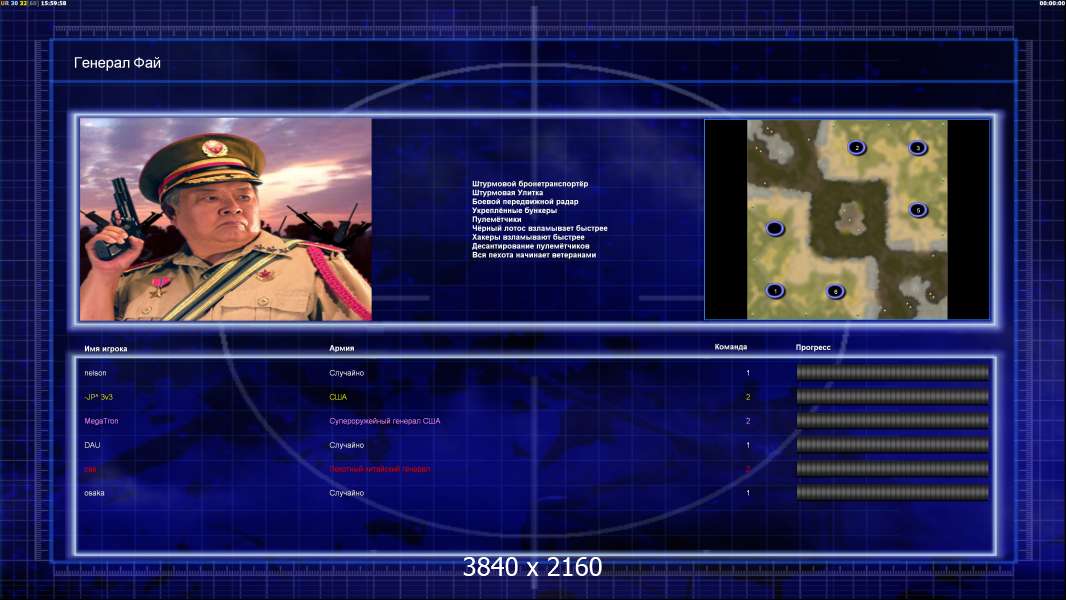Screen dimensions: 1066x600
Task: Click the loading progress bar for -JP* 3v3
Action: 893,396
